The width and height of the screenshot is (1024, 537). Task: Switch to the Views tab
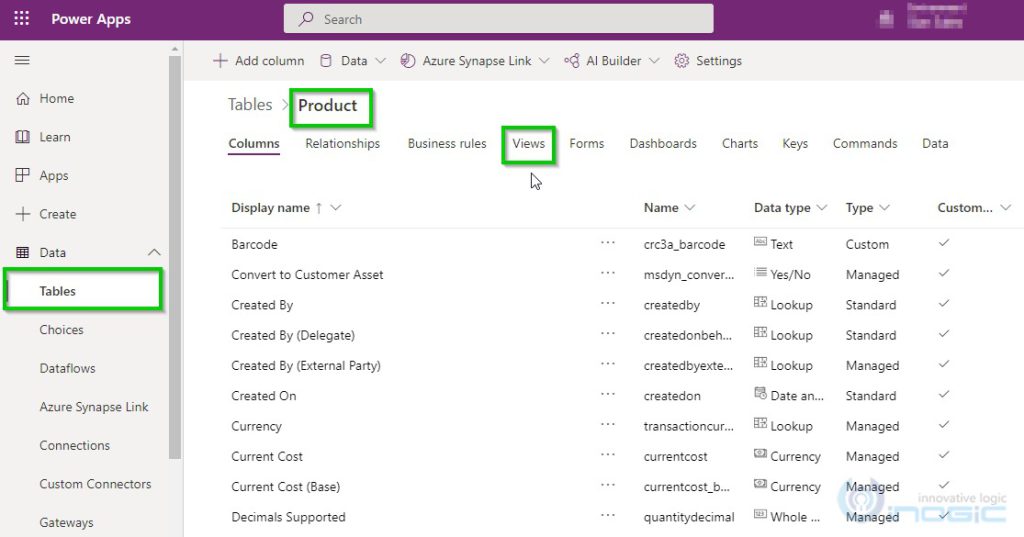(528, 144)
